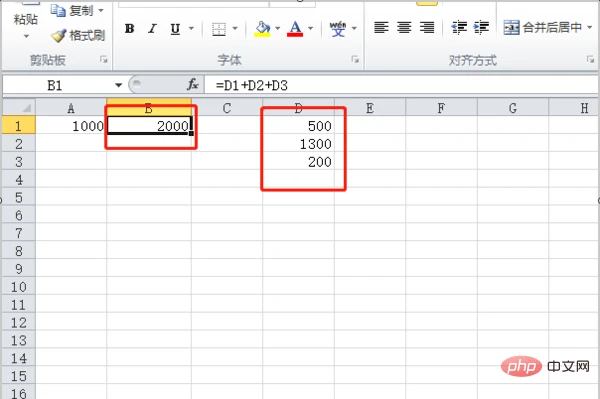The height and width of the screenshot is (399, 600).
Task: Select row 1 header
Action: [19, 125]
